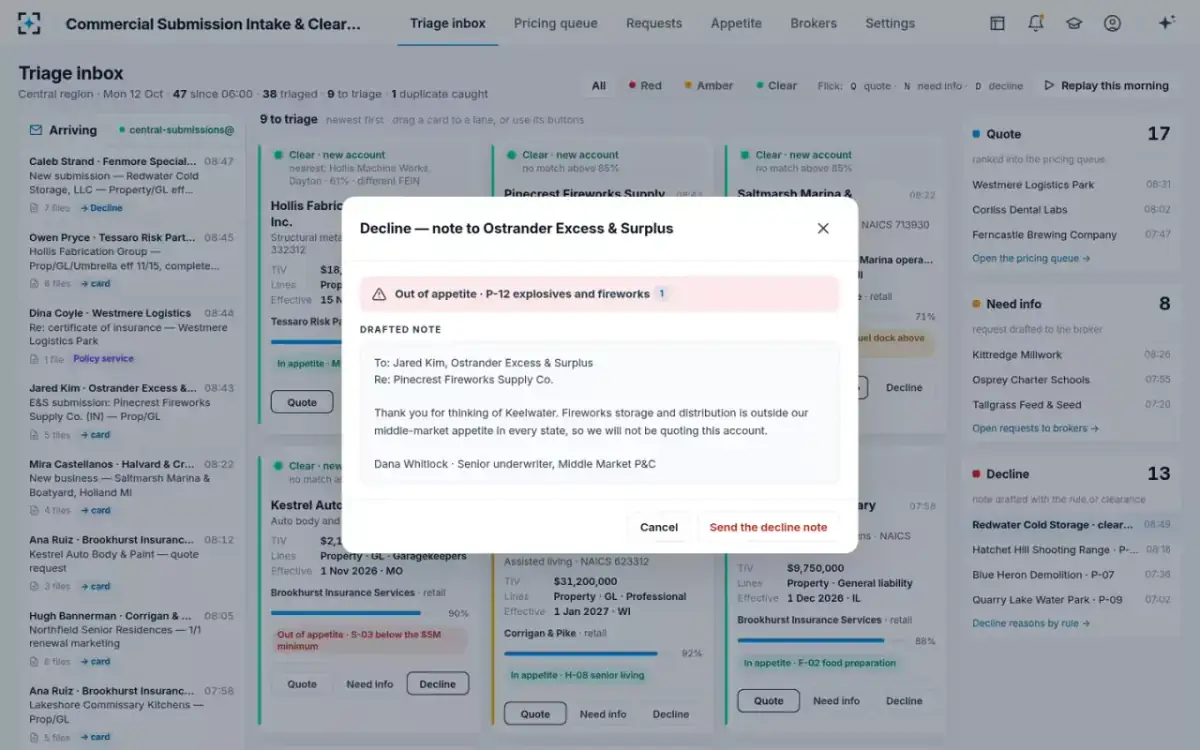The image size is (1200, 750).
Task: Click the file icon on Hugh Bannerman's email
Action: 34,662
